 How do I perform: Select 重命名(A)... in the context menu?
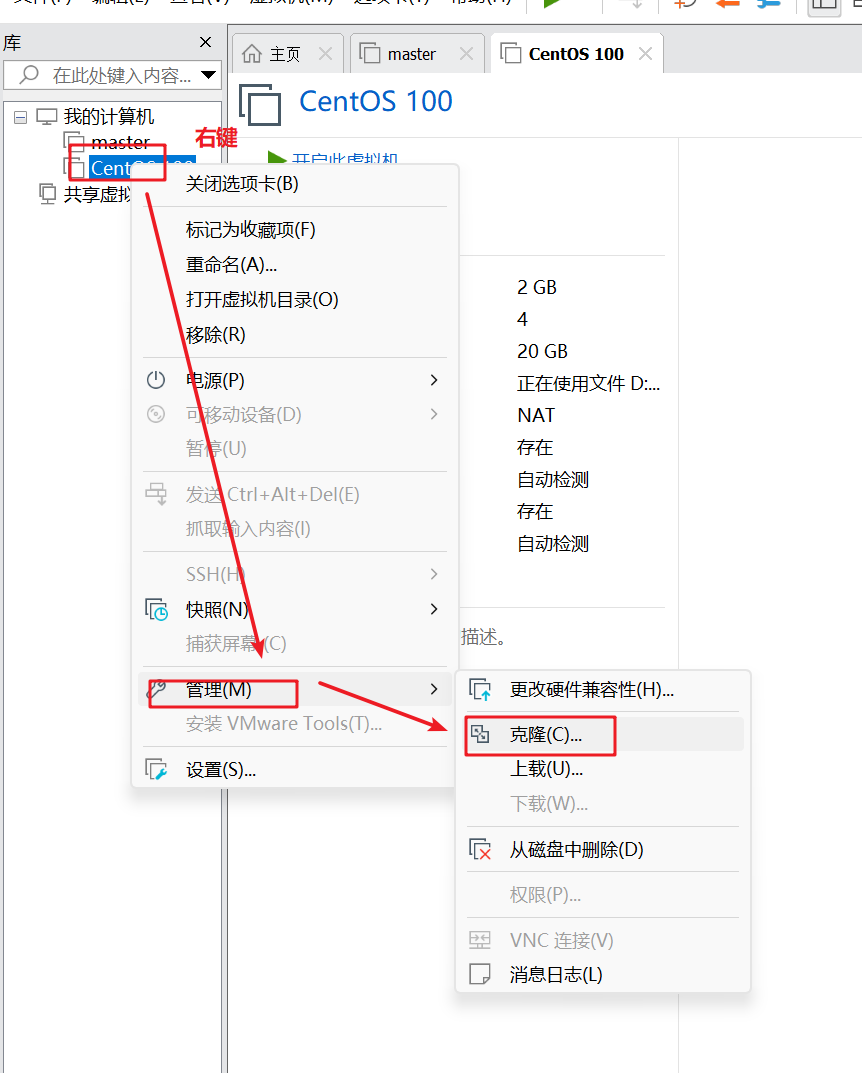tap(231, 264)
